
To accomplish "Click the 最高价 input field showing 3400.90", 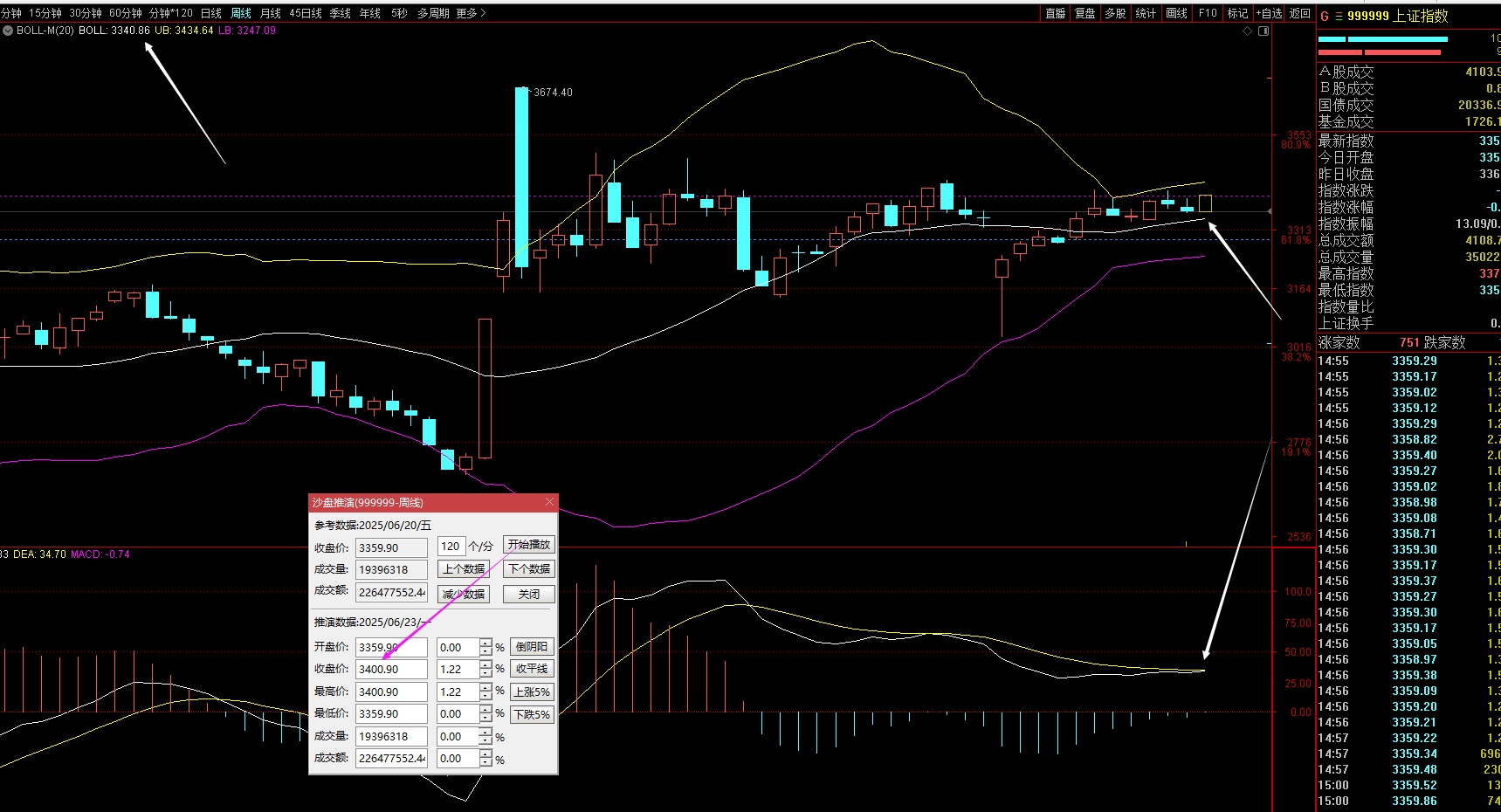I will (391, 692).
